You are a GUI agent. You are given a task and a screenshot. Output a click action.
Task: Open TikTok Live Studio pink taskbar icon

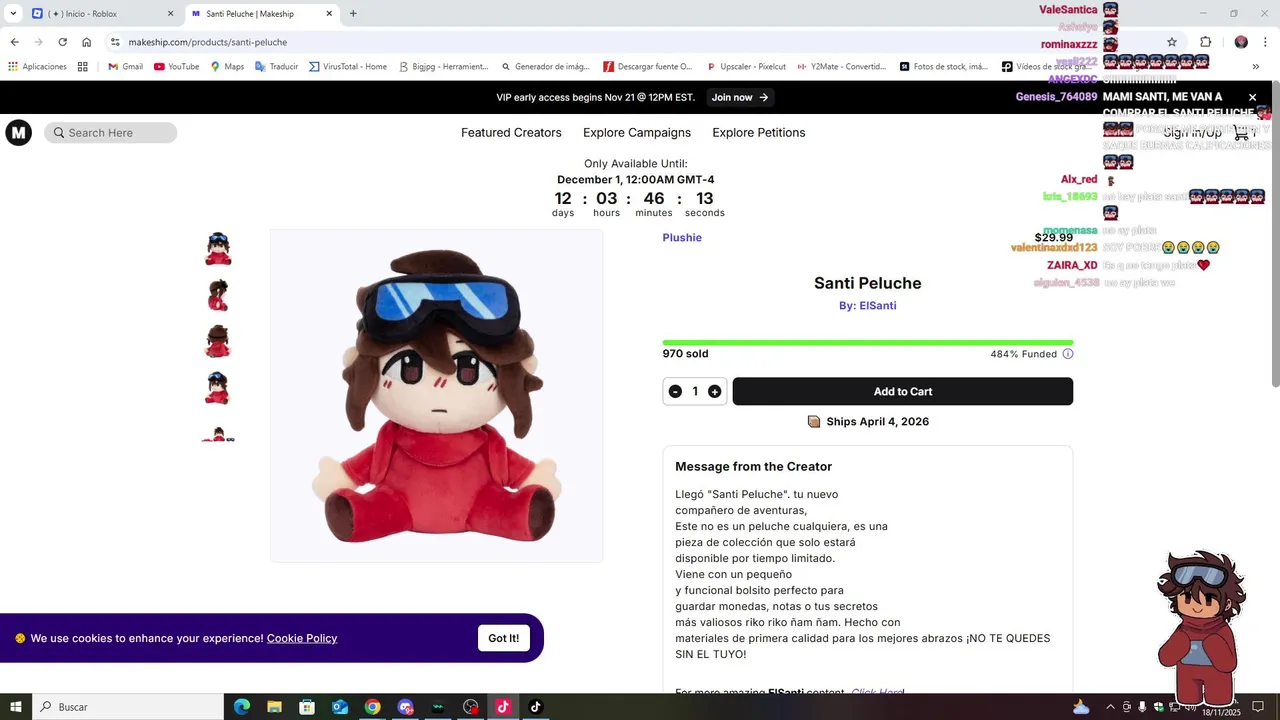(503, 707)
